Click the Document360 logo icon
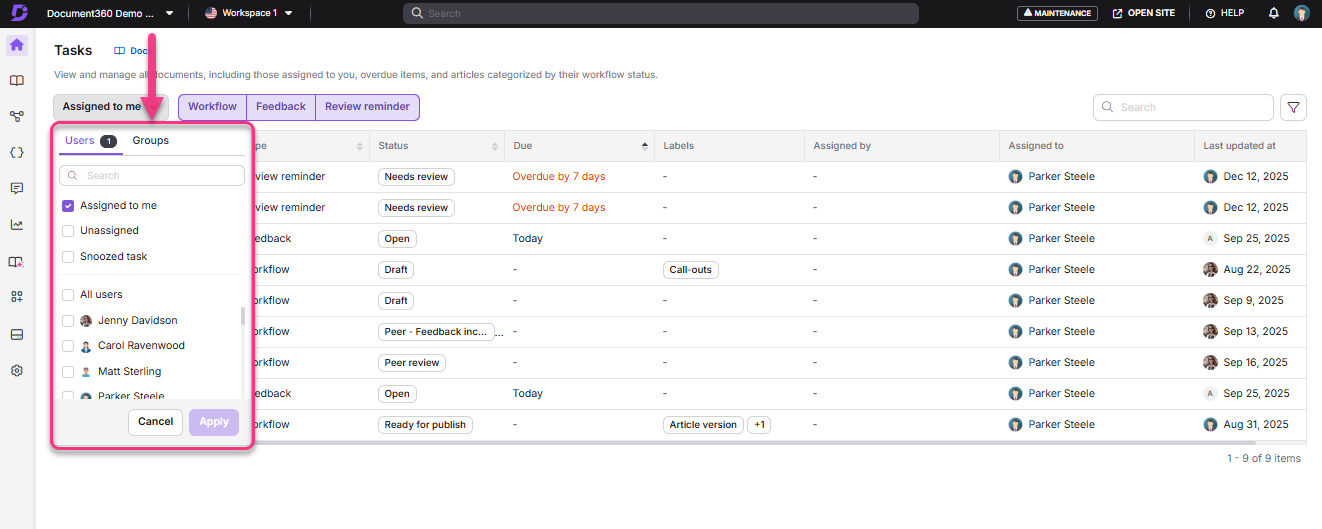This screenshot has height=529, width=1322. [x=17, y=13]
